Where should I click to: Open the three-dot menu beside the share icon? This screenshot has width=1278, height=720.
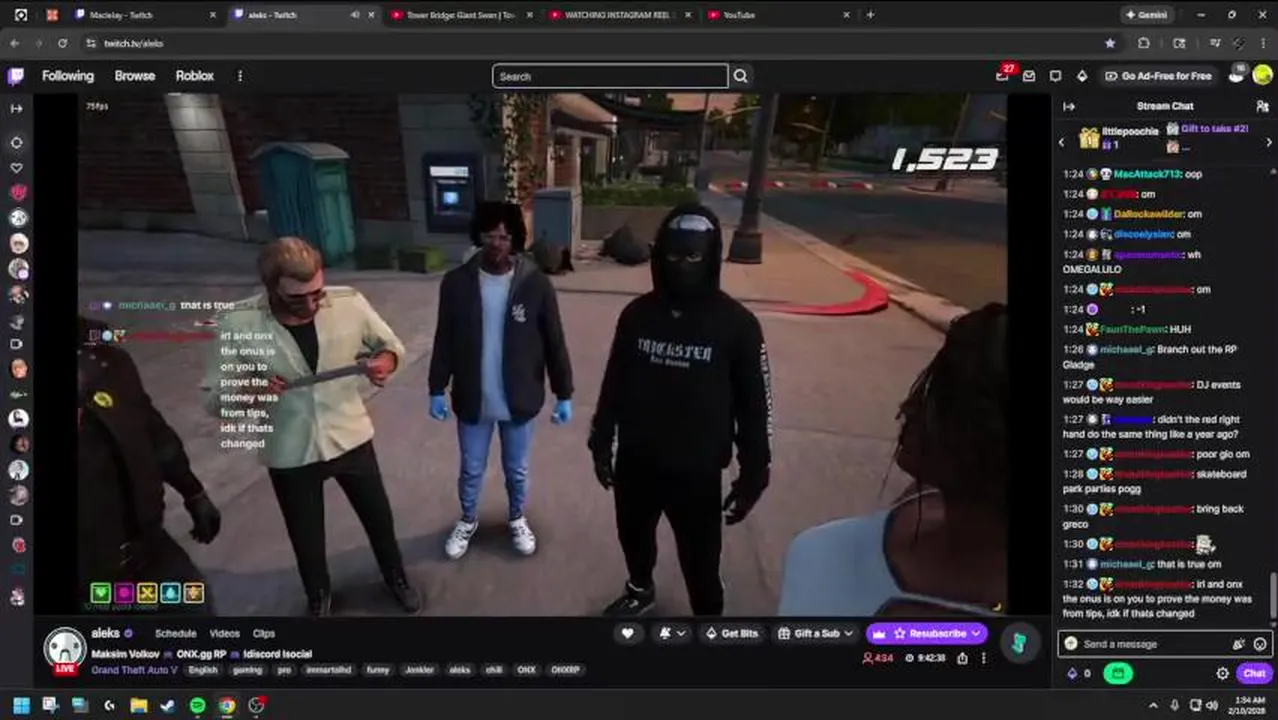coord(984,658)
